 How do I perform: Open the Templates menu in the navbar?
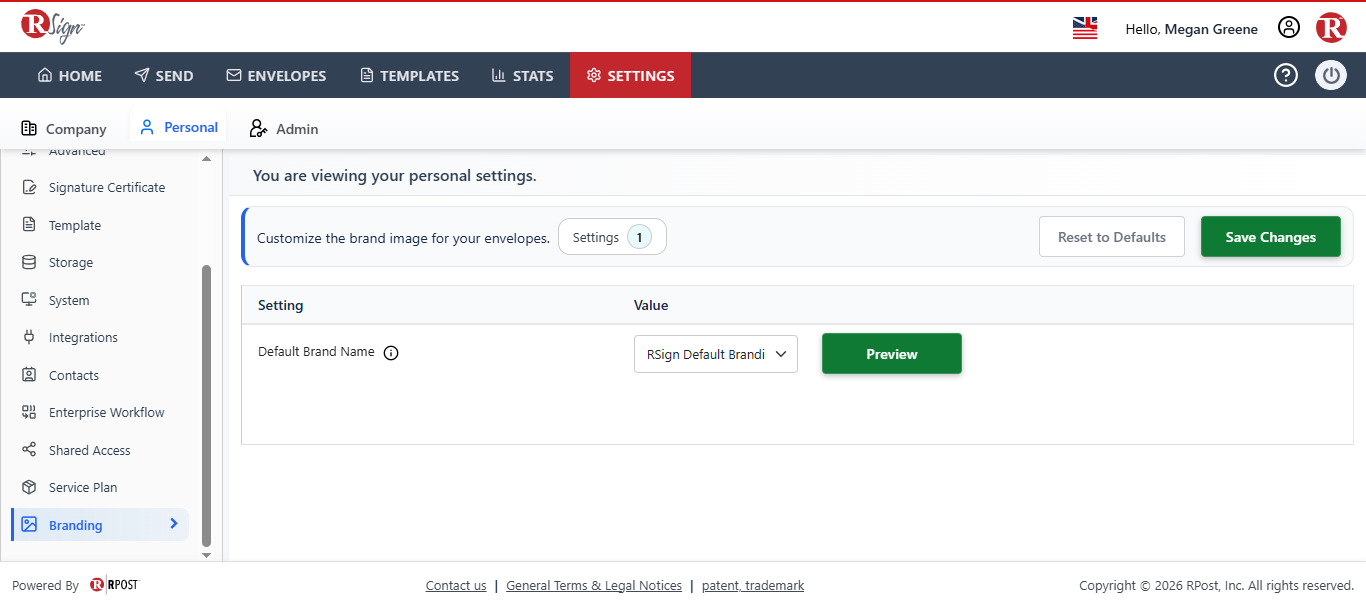pos(409,75)
